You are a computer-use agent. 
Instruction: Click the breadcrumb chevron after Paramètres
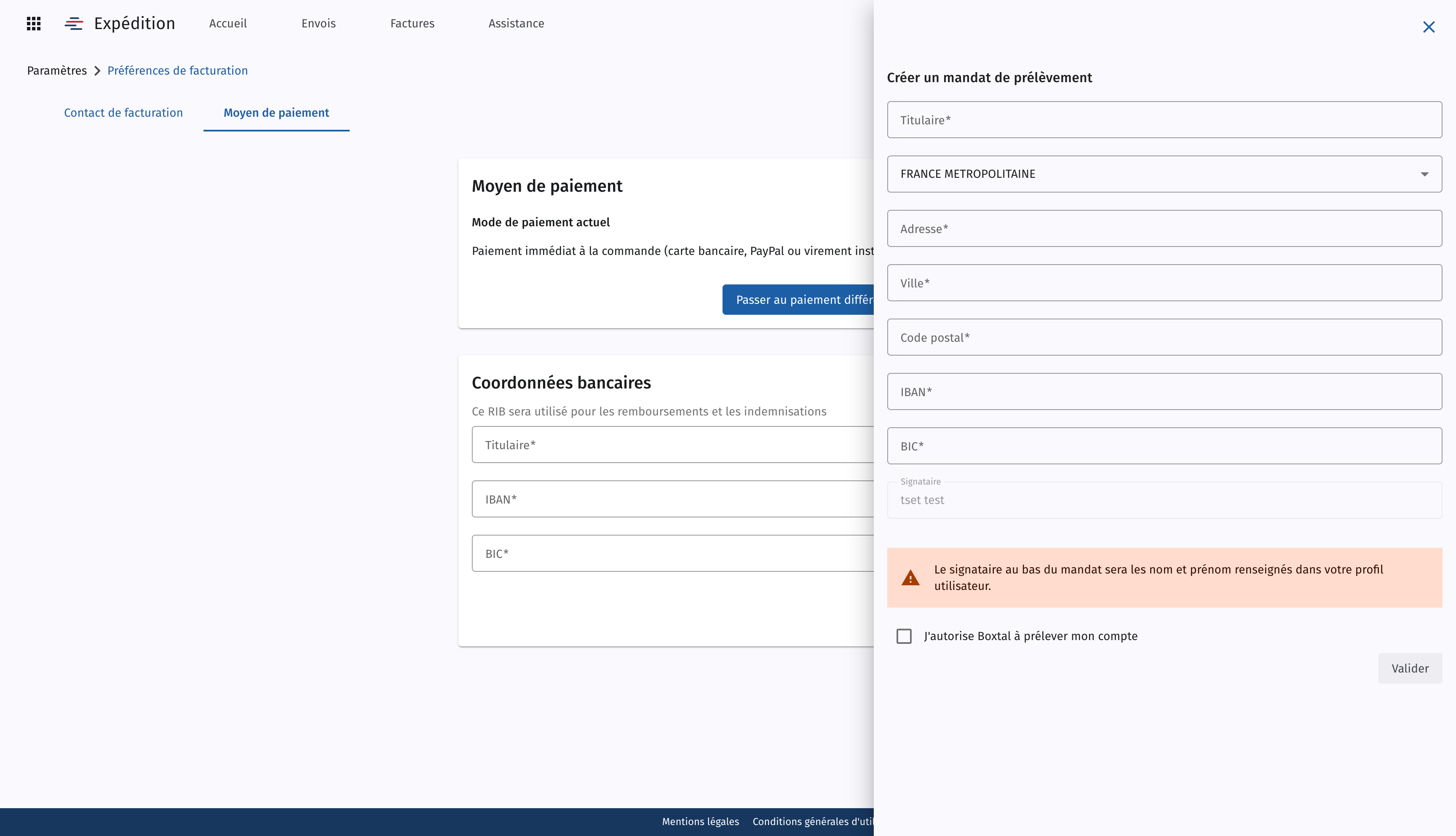[x=97, y=71]
